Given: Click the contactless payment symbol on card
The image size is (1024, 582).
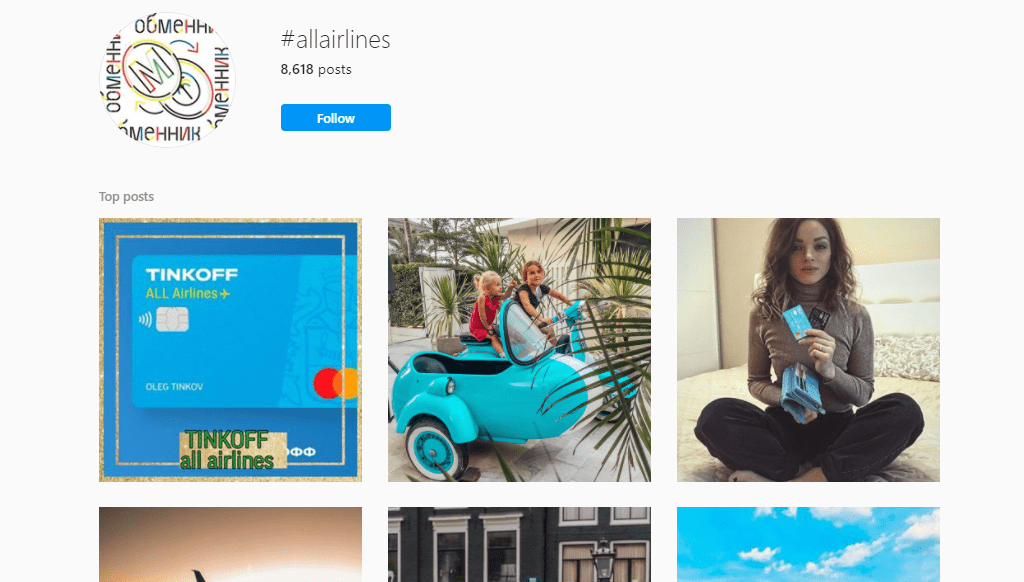Looking at the screenshot, I should pyautogui.click(x=145, y=319).
